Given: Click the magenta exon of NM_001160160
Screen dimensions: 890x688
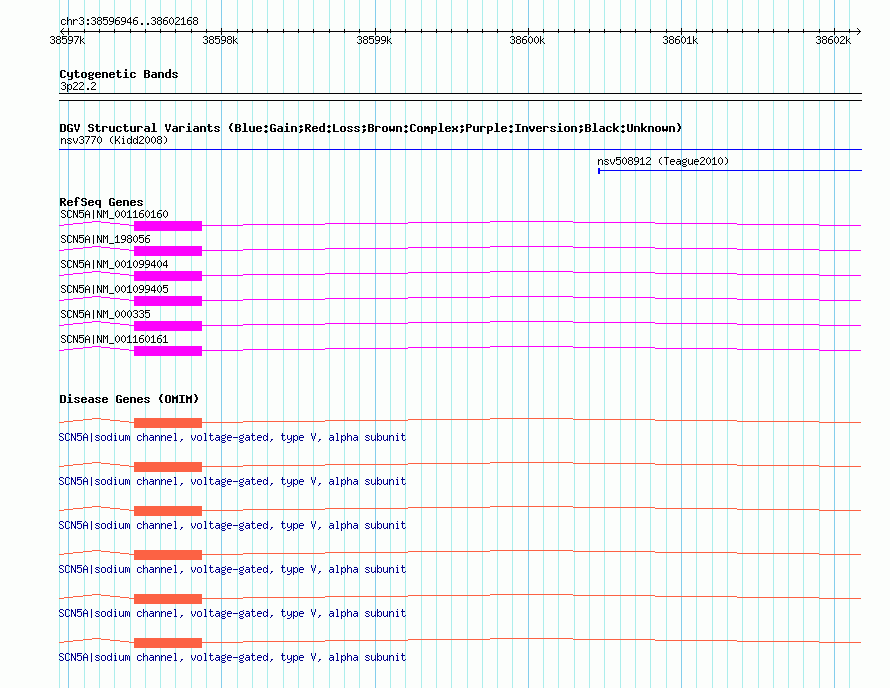Looking at the screenshot, I should 168,226.
